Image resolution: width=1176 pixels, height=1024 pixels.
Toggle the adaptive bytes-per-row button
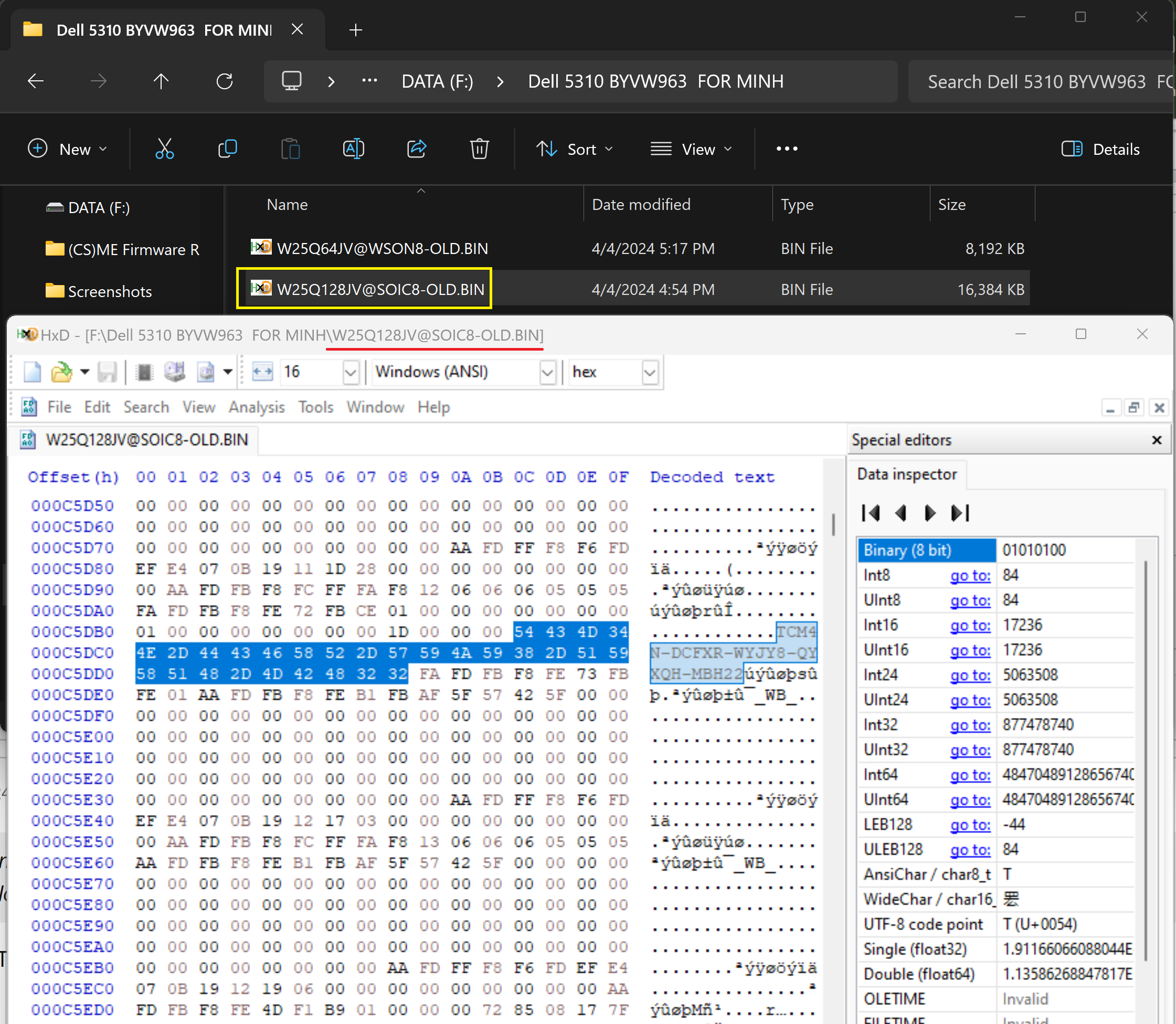click(262, 372)
